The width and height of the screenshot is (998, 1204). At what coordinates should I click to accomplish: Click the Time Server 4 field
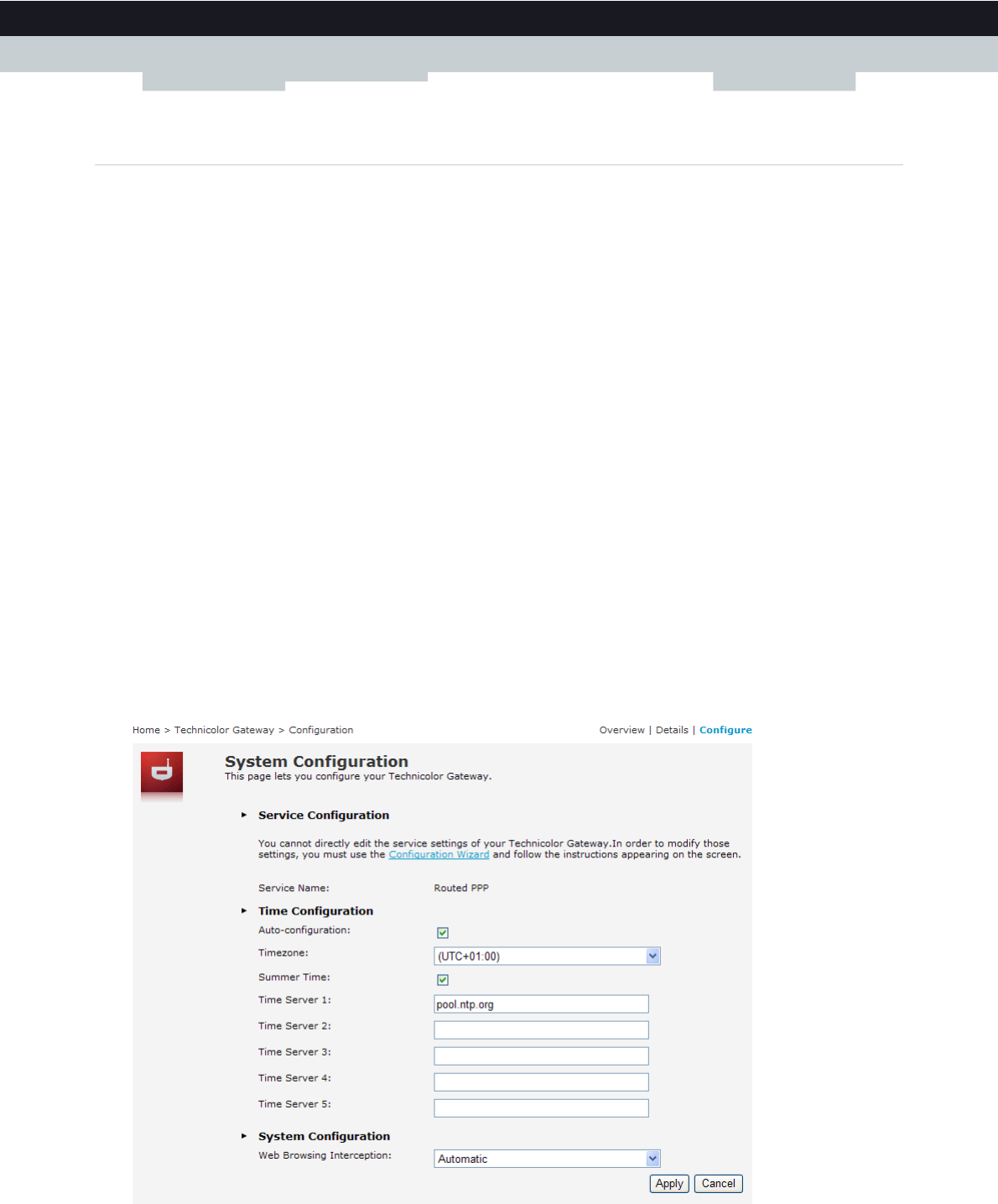tap(541, 1082)
